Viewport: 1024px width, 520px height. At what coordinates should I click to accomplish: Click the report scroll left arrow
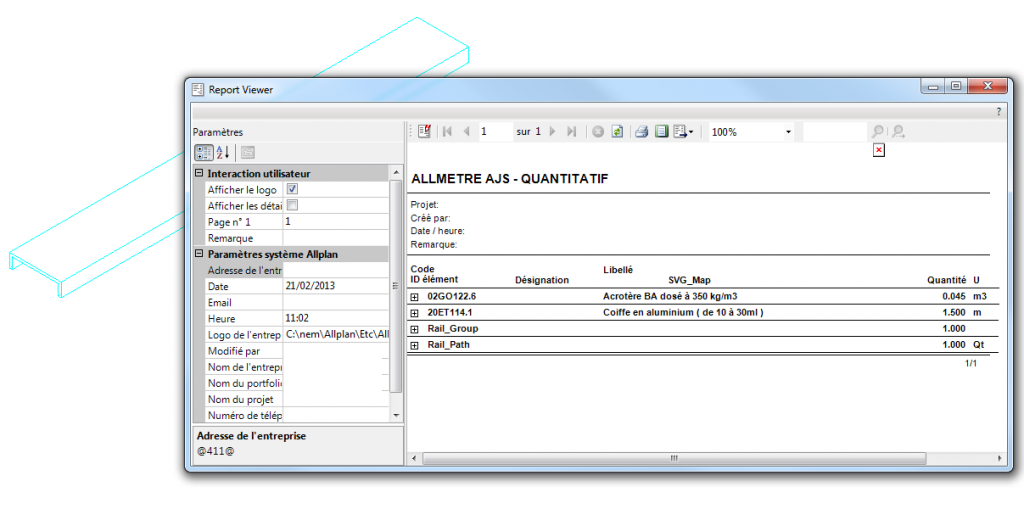pos(414,459)
